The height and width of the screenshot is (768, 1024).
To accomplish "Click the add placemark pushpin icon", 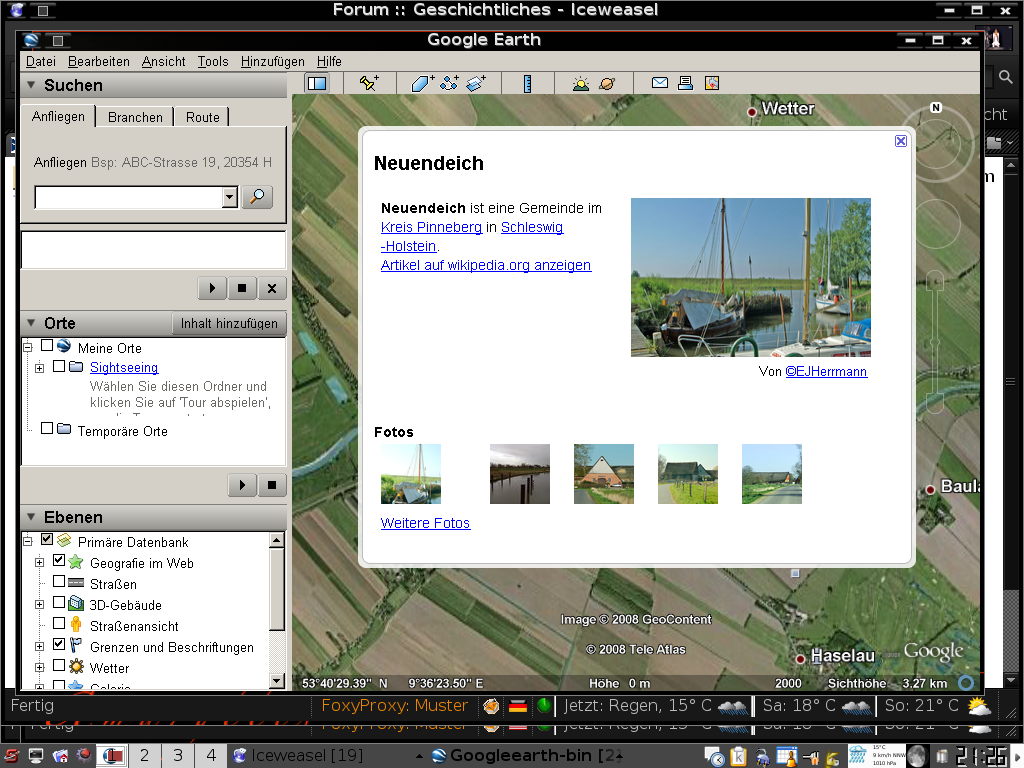I will tap(369, 84).
